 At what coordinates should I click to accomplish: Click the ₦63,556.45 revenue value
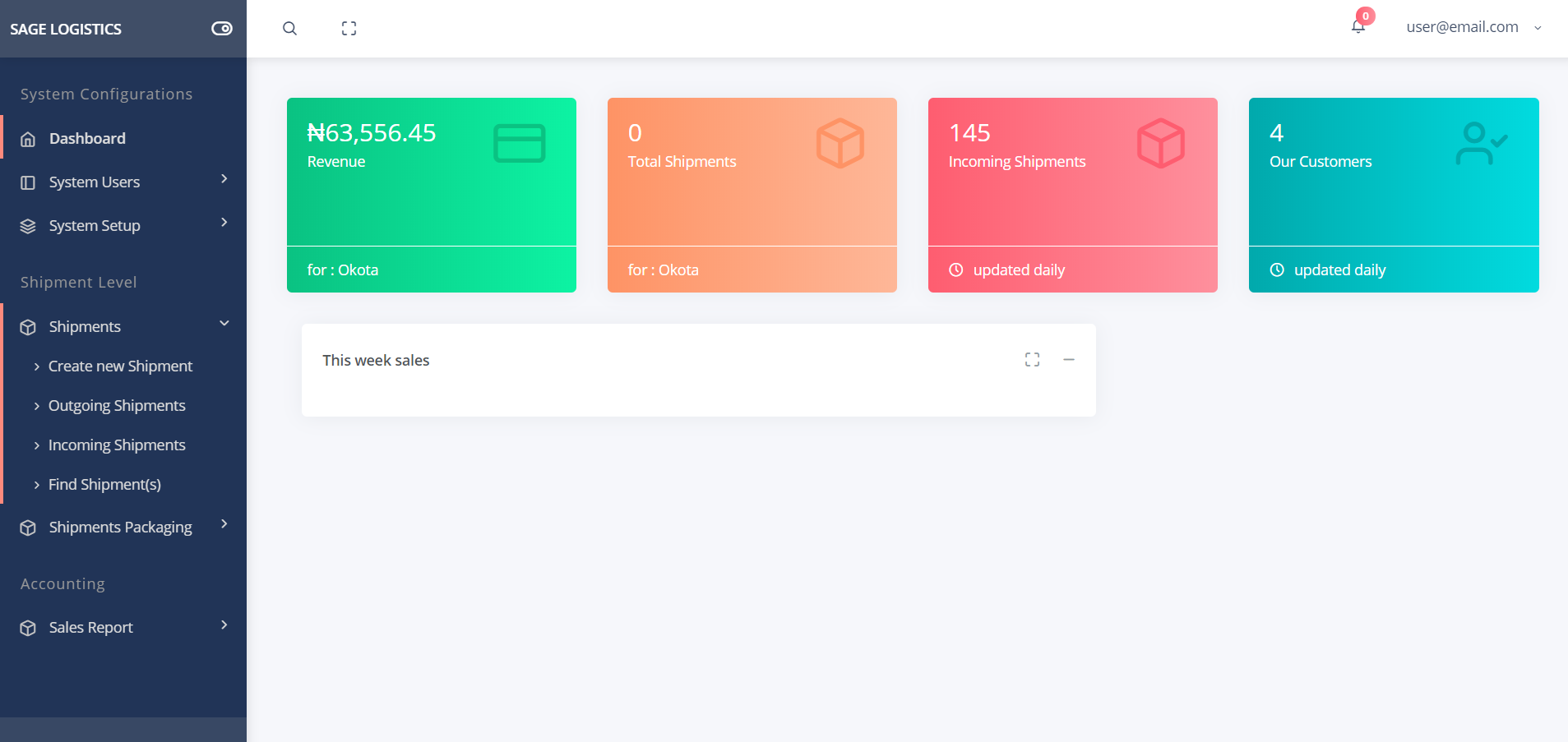[372, 132]
